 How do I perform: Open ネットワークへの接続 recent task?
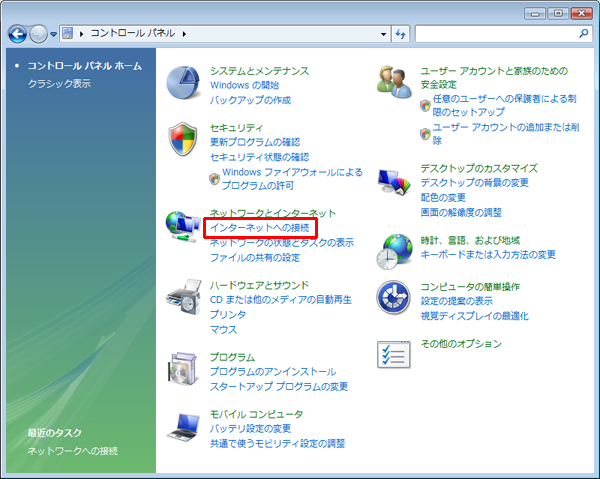pyautogui.click(x=73, y=451)
